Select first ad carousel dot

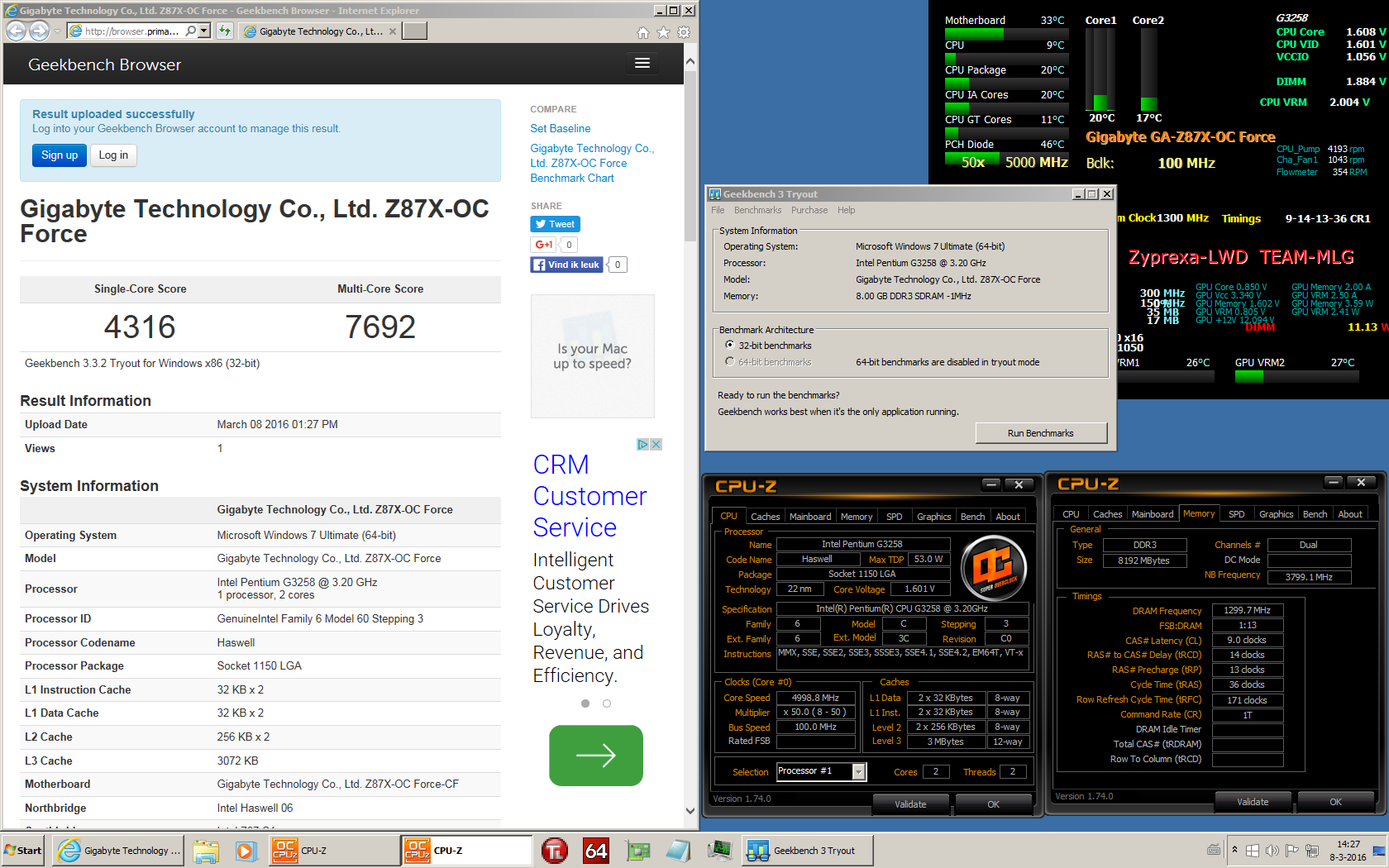tap(585, 703)
